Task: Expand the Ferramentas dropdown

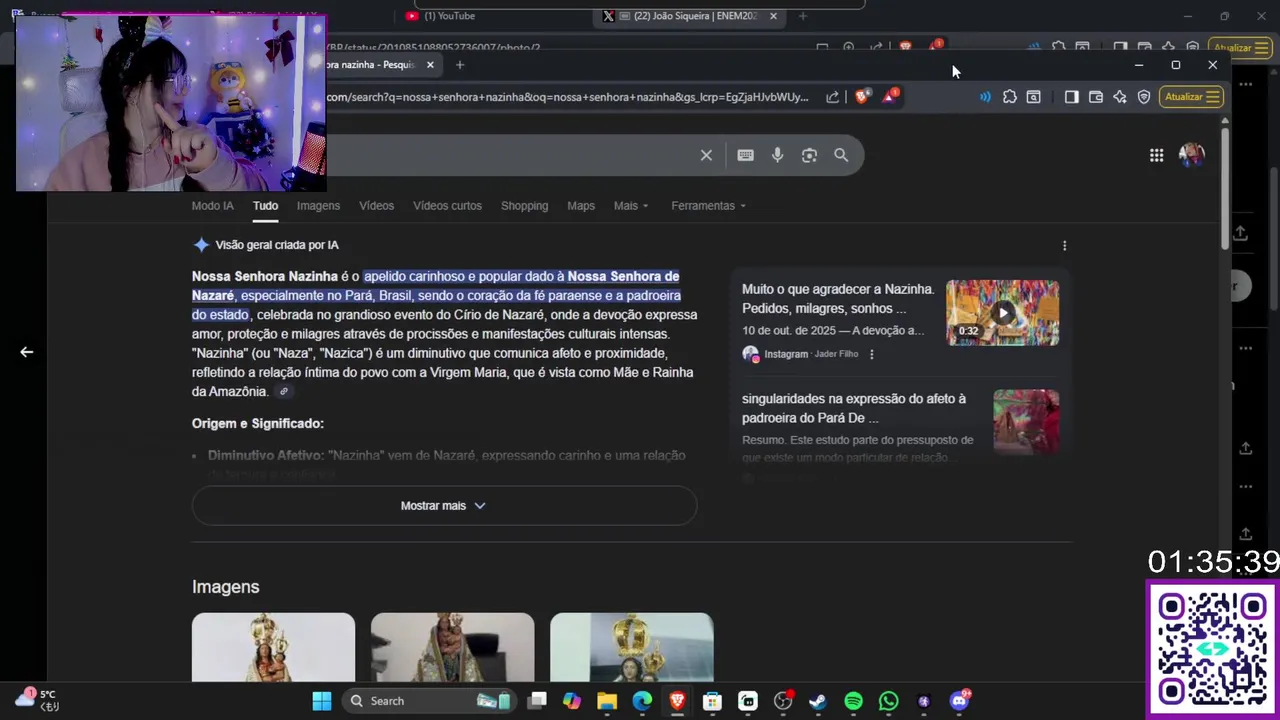Action: 709,206
